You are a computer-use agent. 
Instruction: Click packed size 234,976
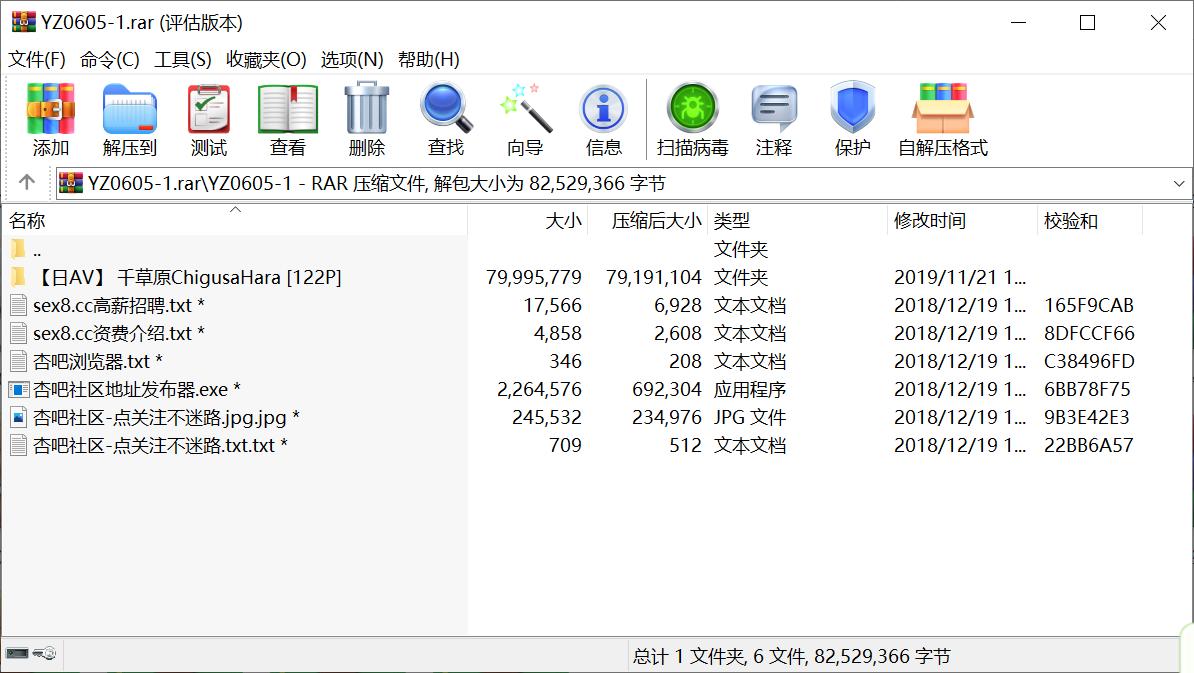pos(666,417)
